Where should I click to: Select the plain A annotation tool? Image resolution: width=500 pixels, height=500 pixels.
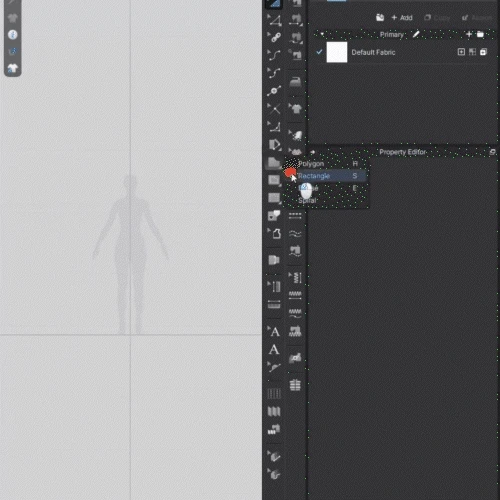click(274, 349)
